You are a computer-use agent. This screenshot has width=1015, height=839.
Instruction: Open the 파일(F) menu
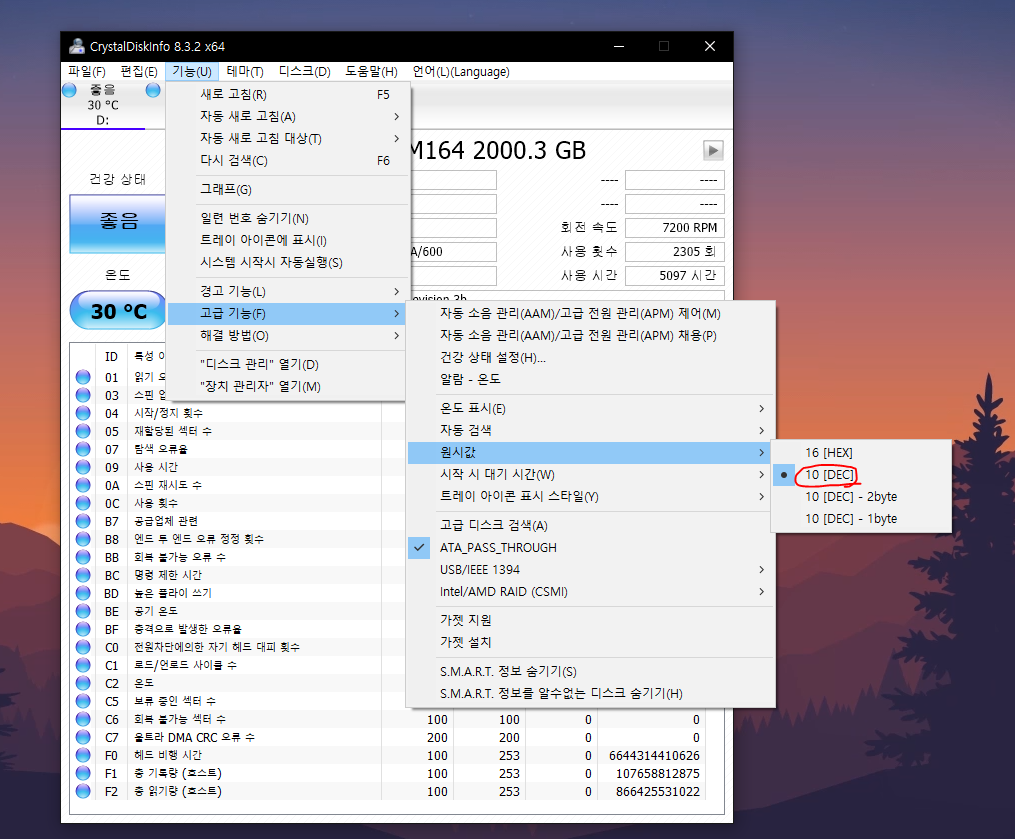[x=87, y=71]
